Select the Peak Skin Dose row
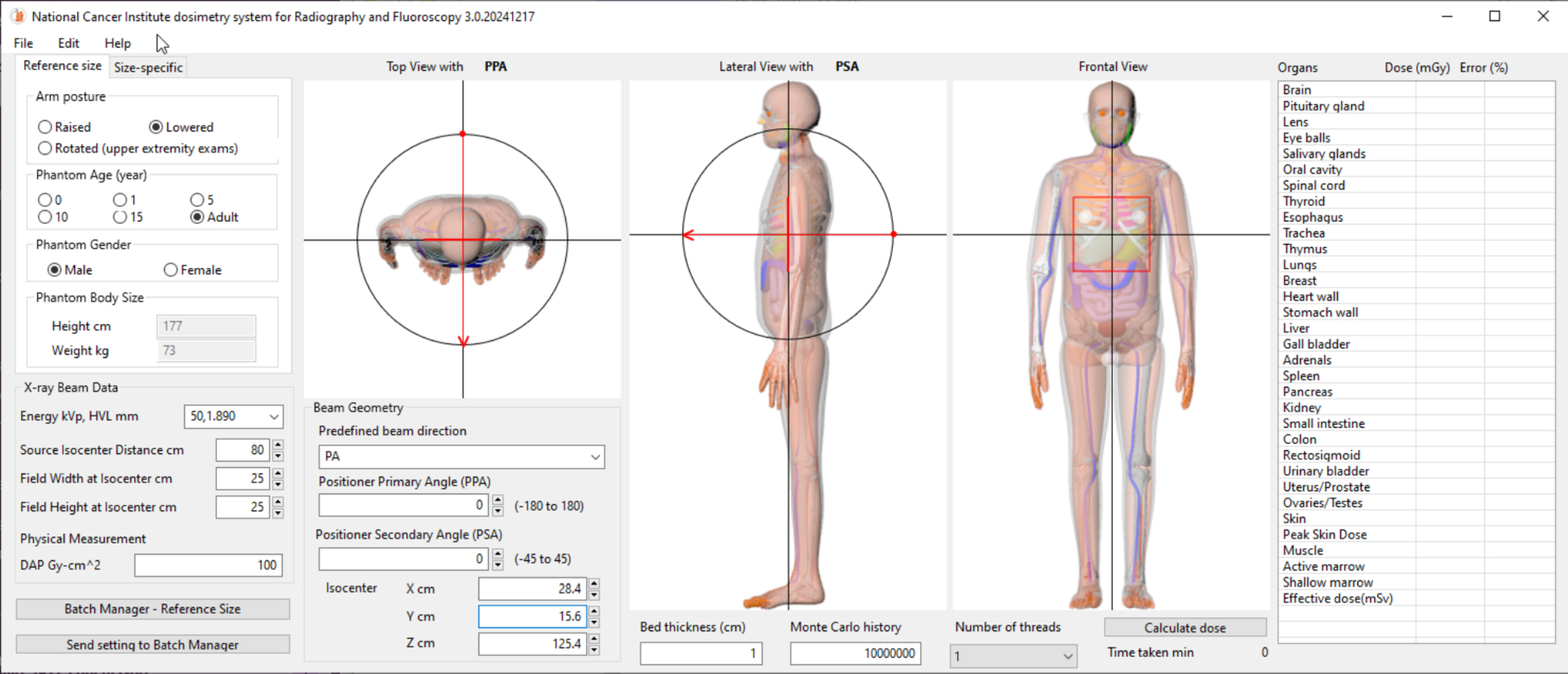The image size is (1568, 674). coord(1417,534)
